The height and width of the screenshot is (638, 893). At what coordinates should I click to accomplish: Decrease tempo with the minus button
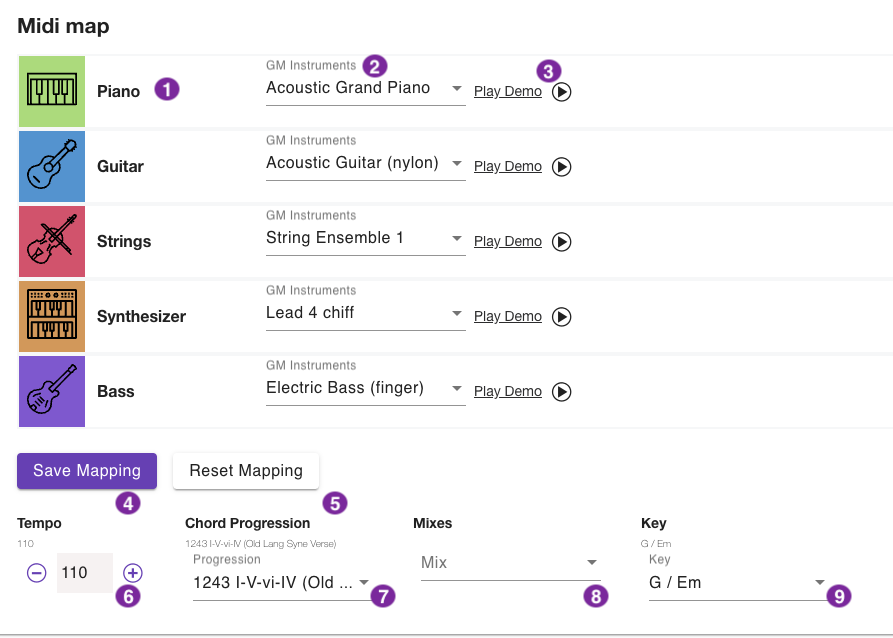(x=37, y=573)
